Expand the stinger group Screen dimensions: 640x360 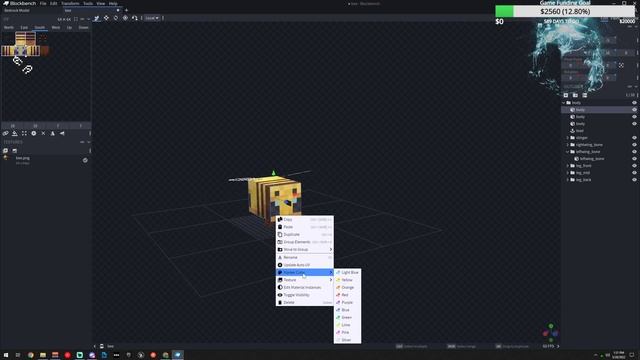coord(568,138)
